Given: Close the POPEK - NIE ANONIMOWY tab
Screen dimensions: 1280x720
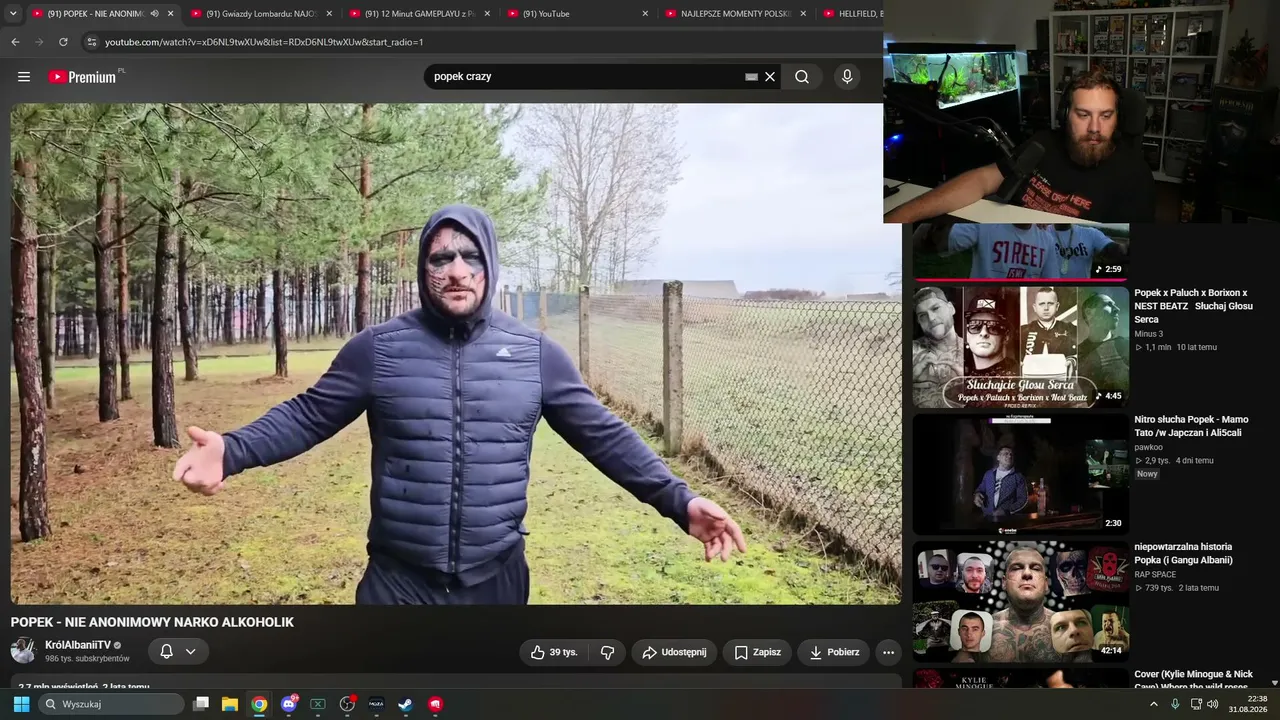Looking at the screenshot, I should [x=170, y=14].
